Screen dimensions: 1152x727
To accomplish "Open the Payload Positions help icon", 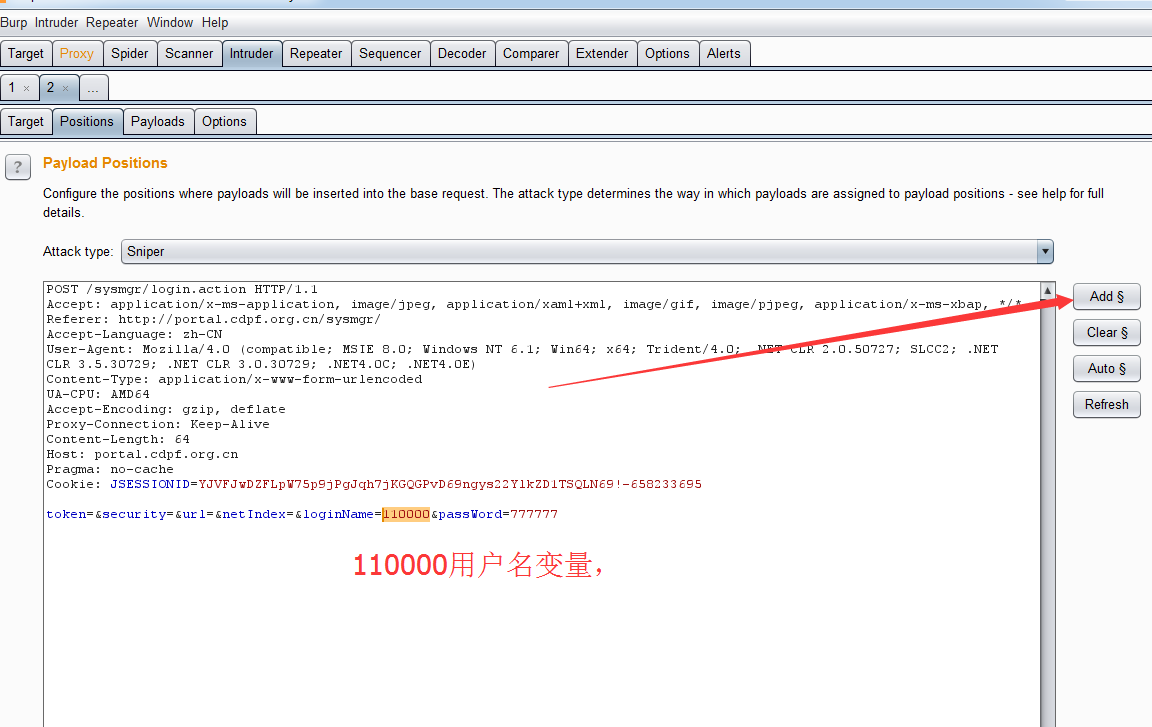I will coord(18,167).
